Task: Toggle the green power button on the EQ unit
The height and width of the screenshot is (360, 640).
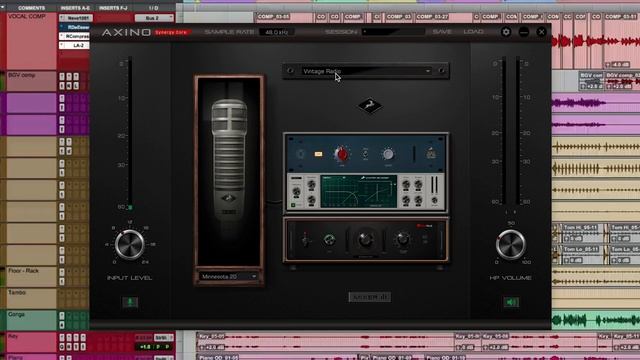Action: tap(293, 204)
